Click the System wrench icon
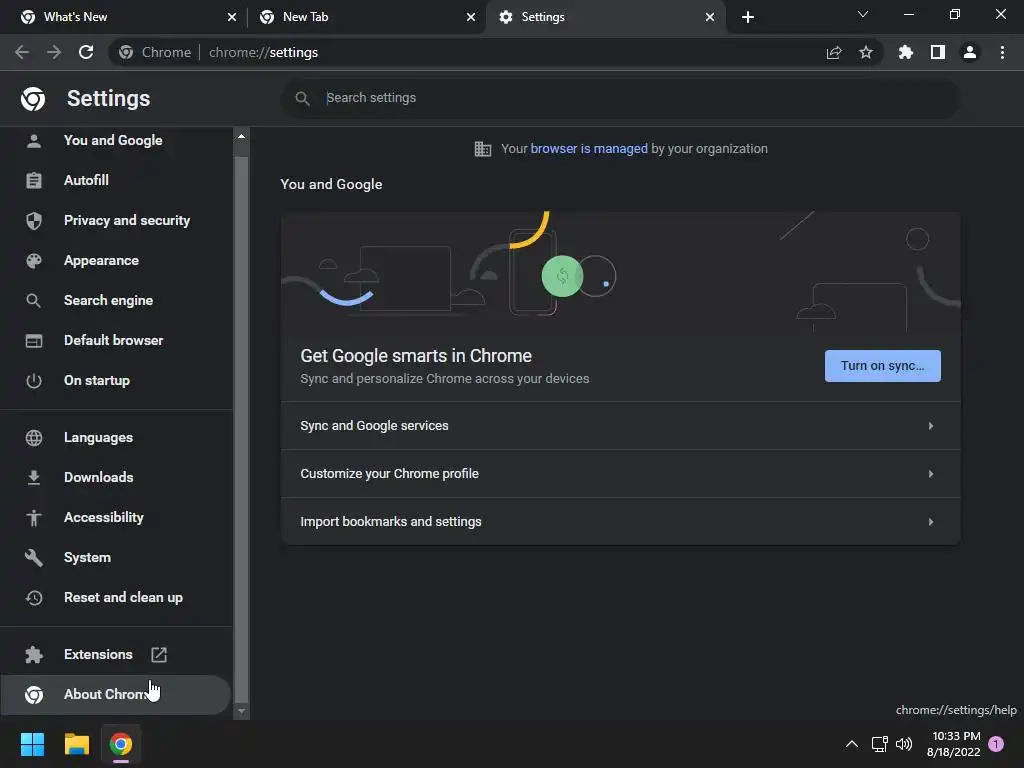Screen dimensions: 1024x768 pyautogui.click(x=34, y=558)
